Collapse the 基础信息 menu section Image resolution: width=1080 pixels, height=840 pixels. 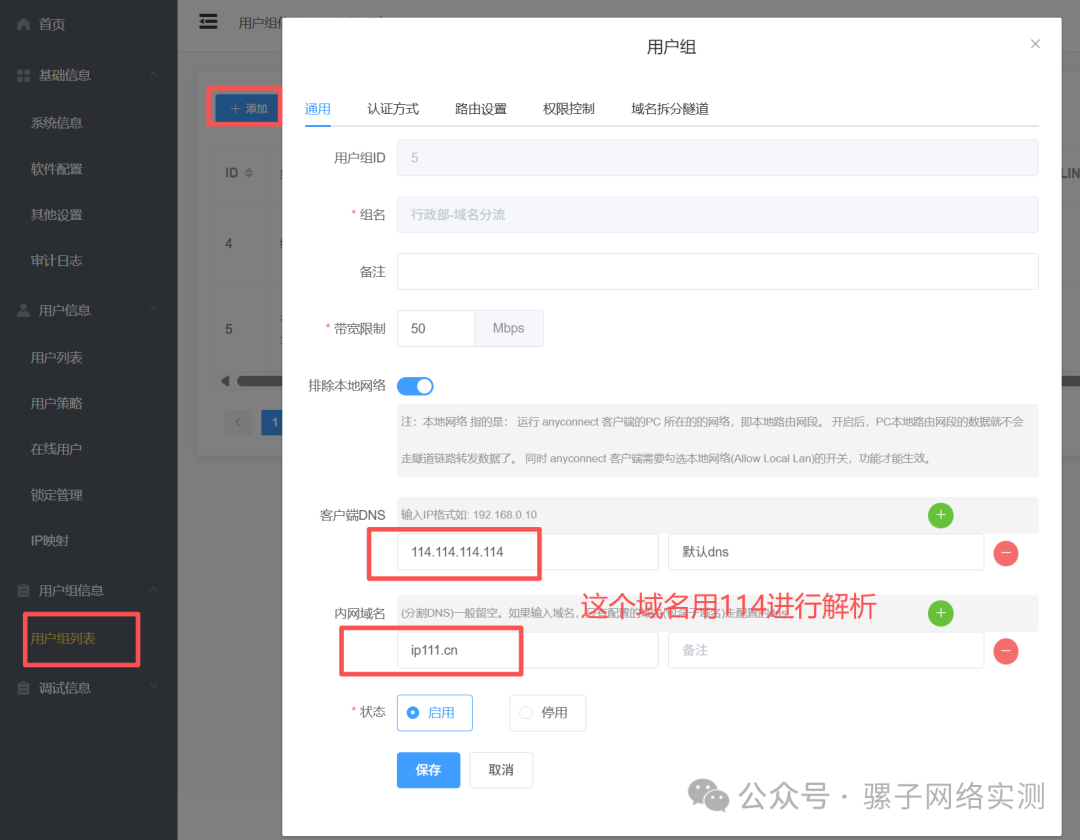pos(155,75)
